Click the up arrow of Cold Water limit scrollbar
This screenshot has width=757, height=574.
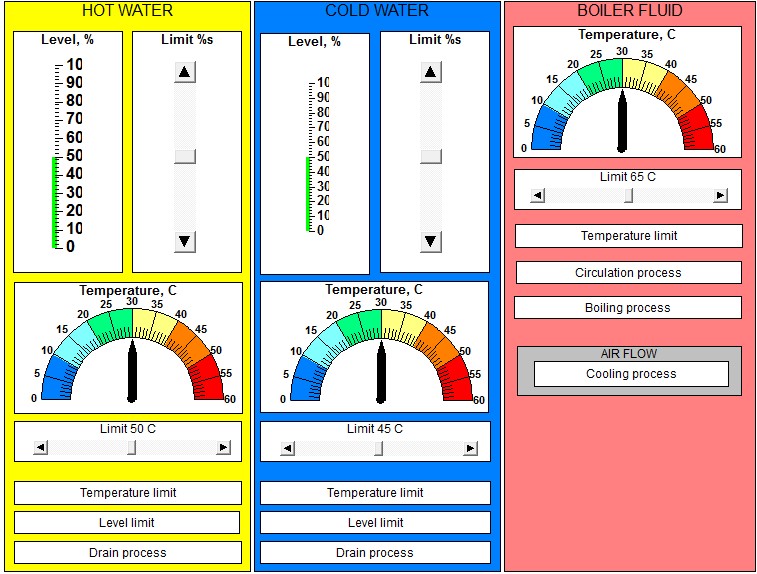pos(431,72)
